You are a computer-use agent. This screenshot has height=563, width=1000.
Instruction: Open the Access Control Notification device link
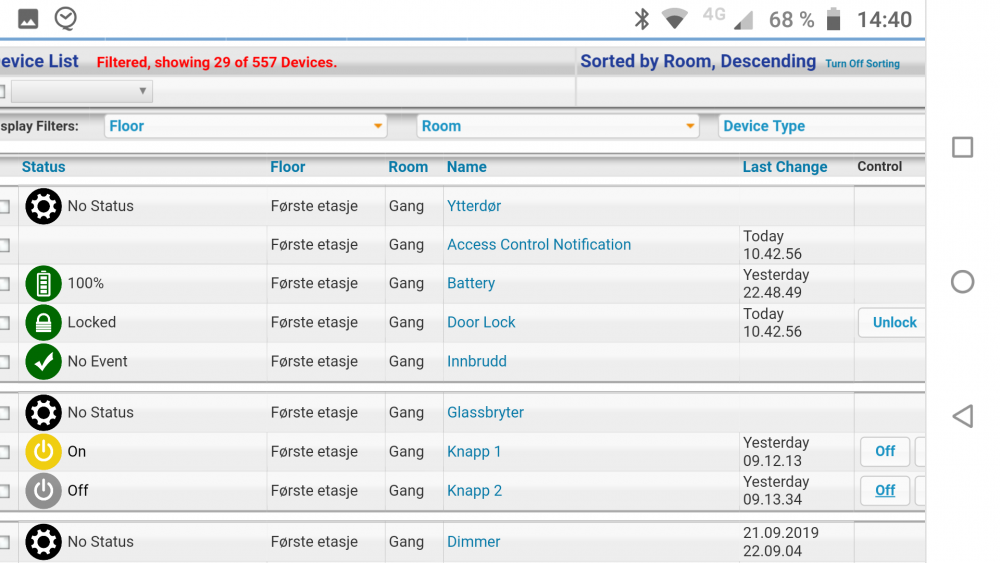(x=538, y=245)
